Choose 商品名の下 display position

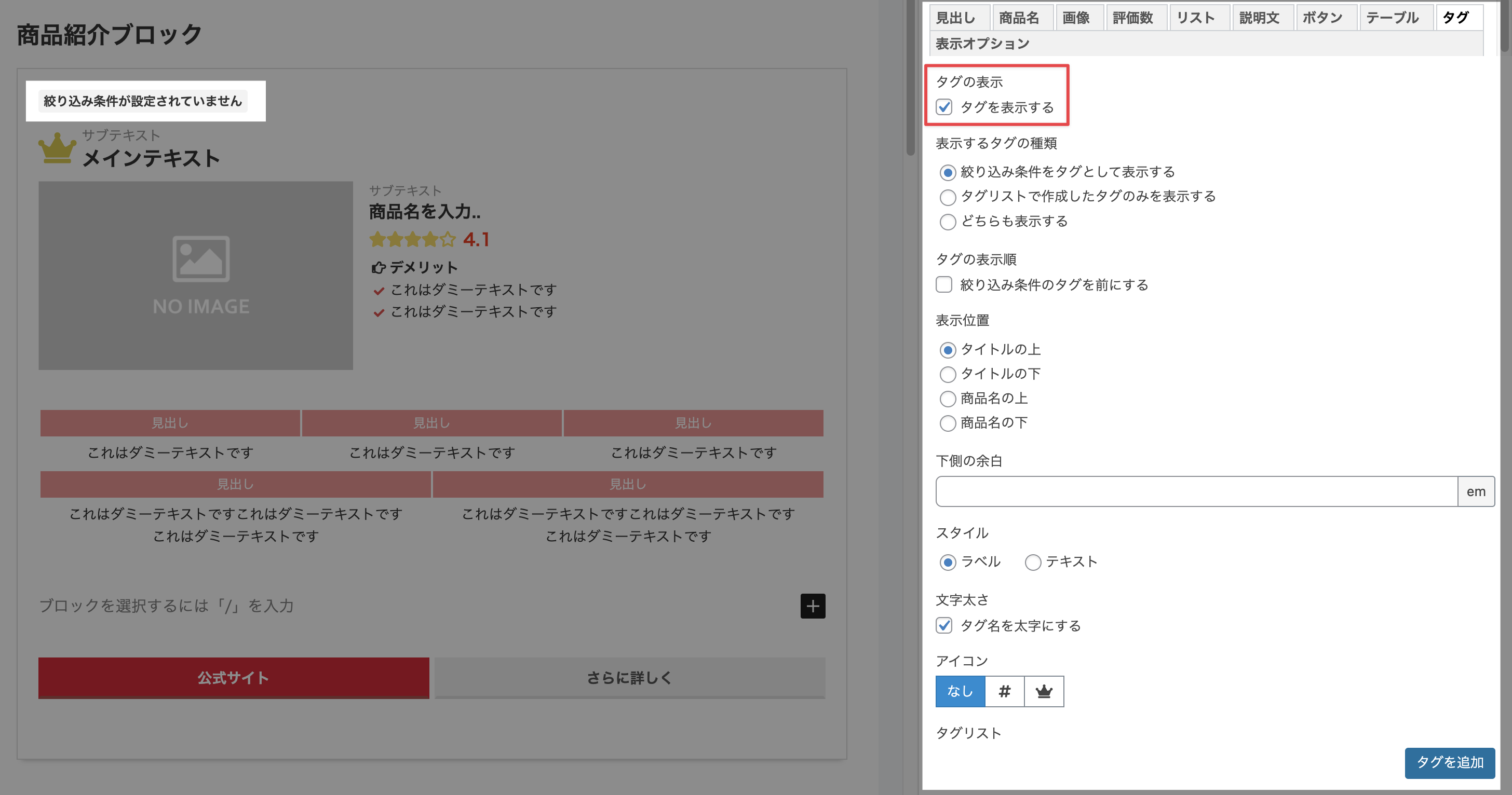click(948, 423)
